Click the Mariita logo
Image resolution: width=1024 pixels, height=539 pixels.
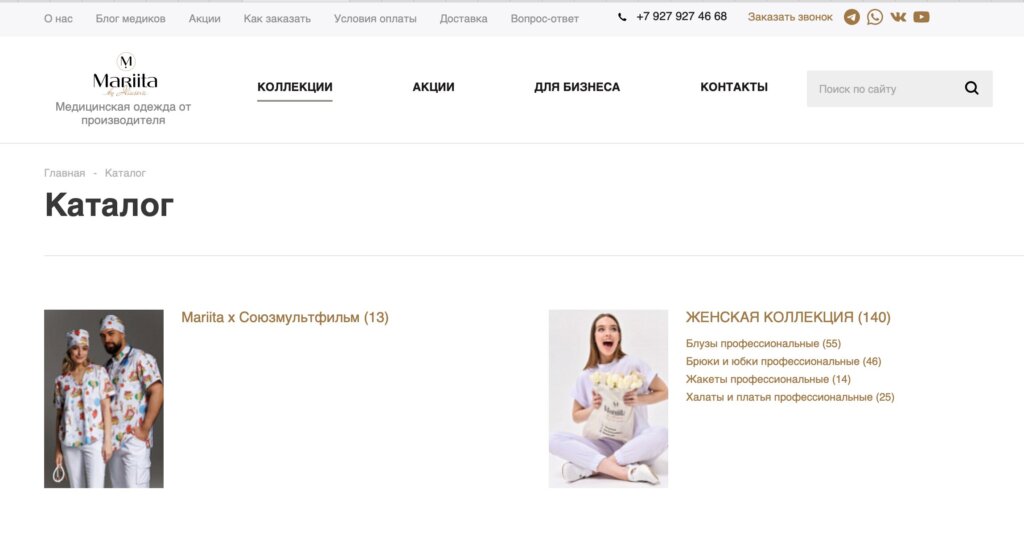[125, 74]
